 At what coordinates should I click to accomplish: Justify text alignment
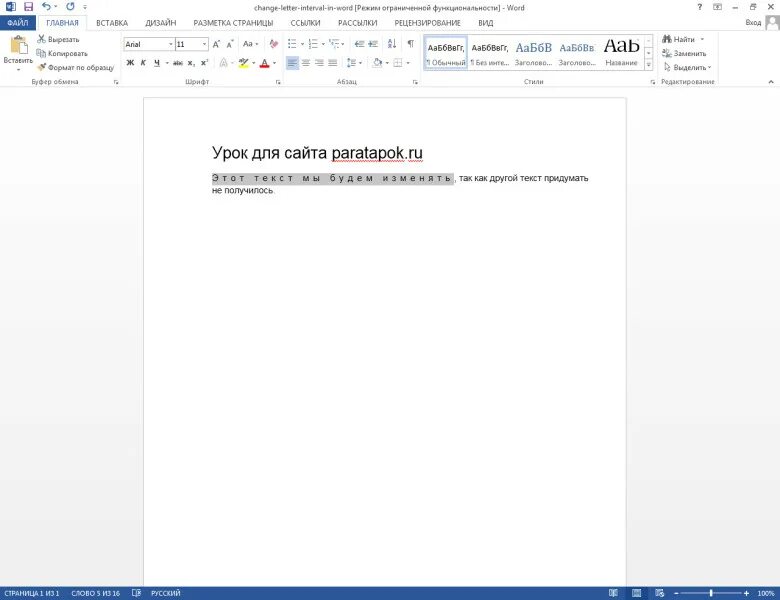pos(332,63)
